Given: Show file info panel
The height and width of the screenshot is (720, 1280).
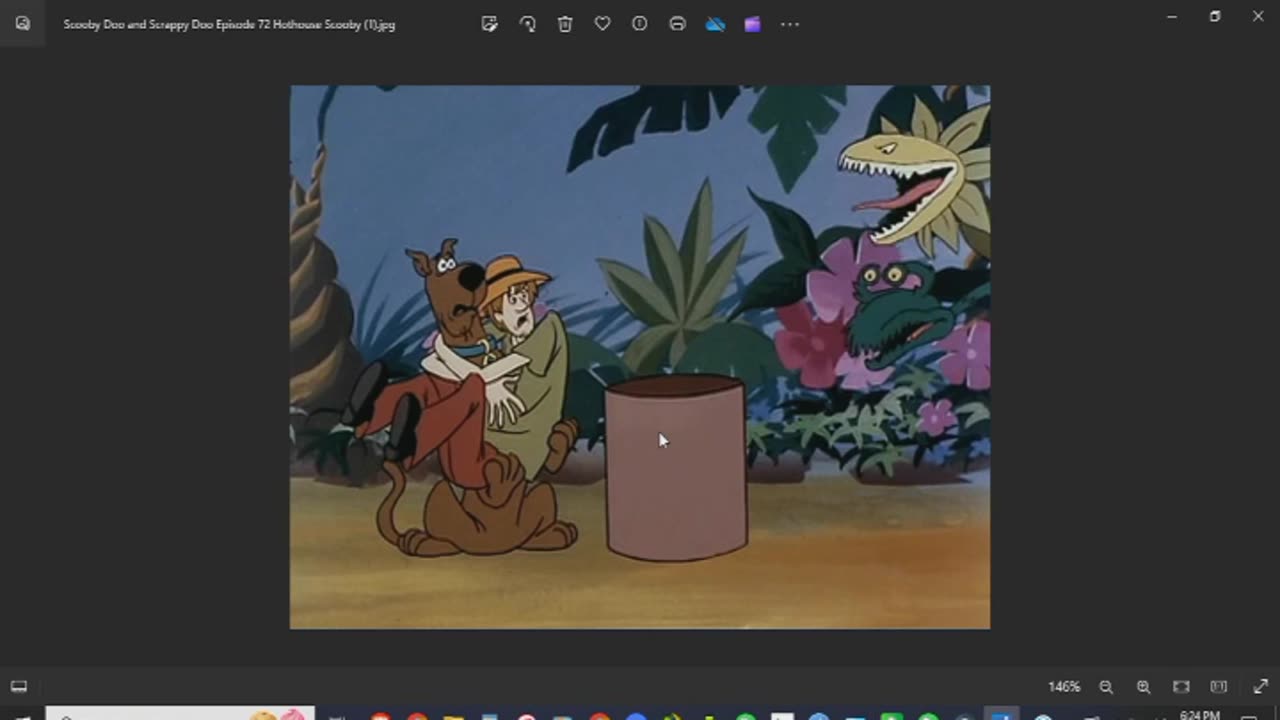Looking at the screenshot, I should [640, 24].
